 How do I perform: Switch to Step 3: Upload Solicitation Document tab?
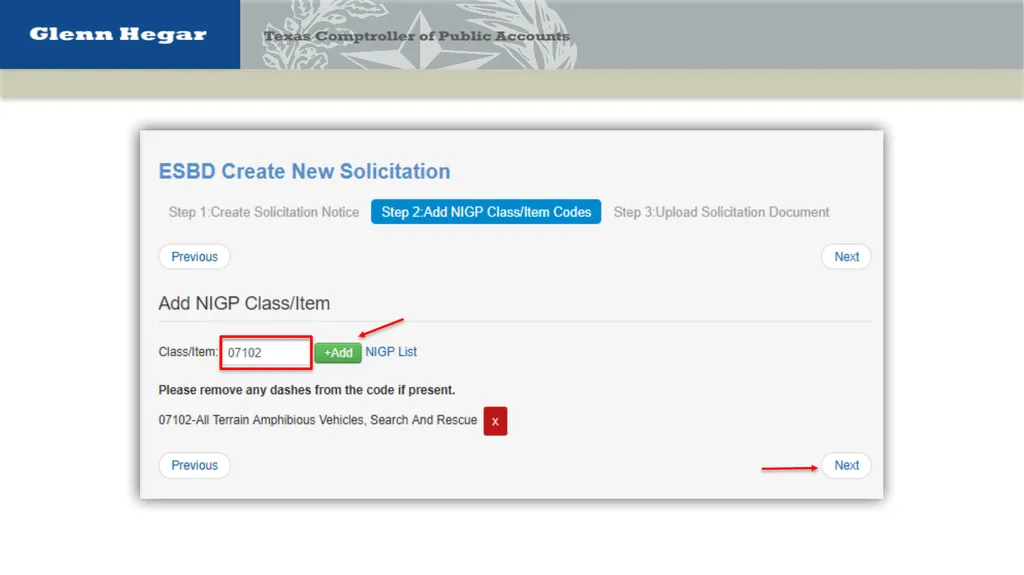pos(721,212)
